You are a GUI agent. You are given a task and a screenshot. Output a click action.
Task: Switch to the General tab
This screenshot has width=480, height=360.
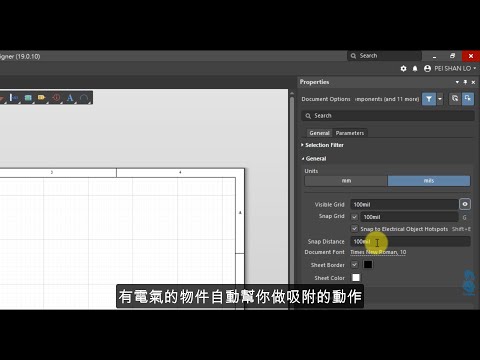tap(319, 133)
